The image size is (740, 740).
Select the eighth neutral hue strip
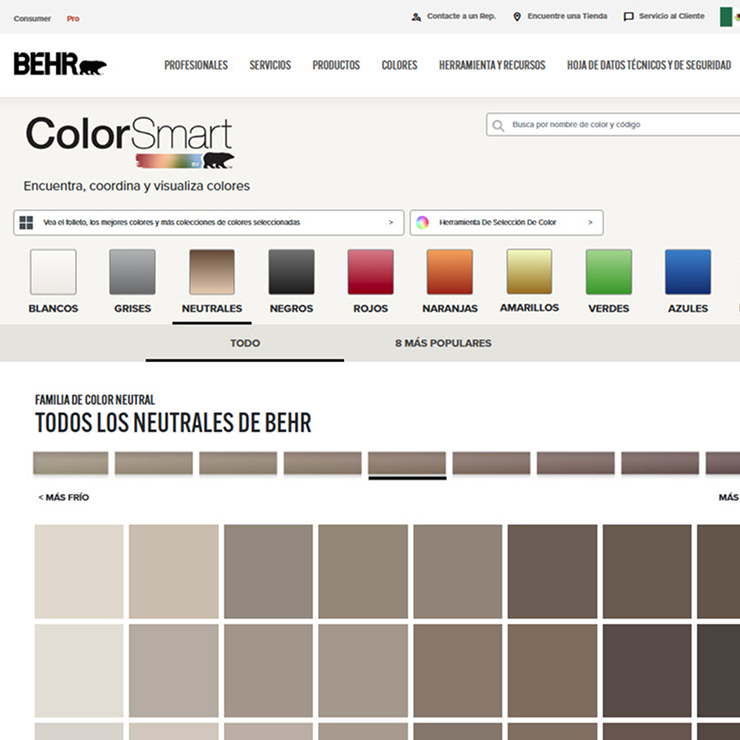point(660,463)
